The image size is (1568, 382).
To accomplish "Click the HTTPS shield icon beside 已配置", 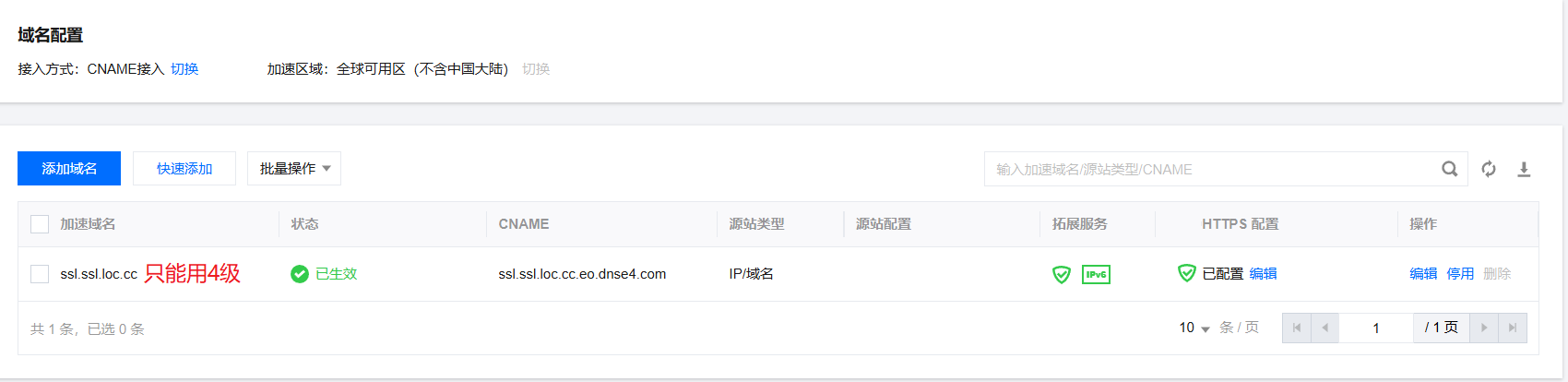I will (x=1187, y=273).
